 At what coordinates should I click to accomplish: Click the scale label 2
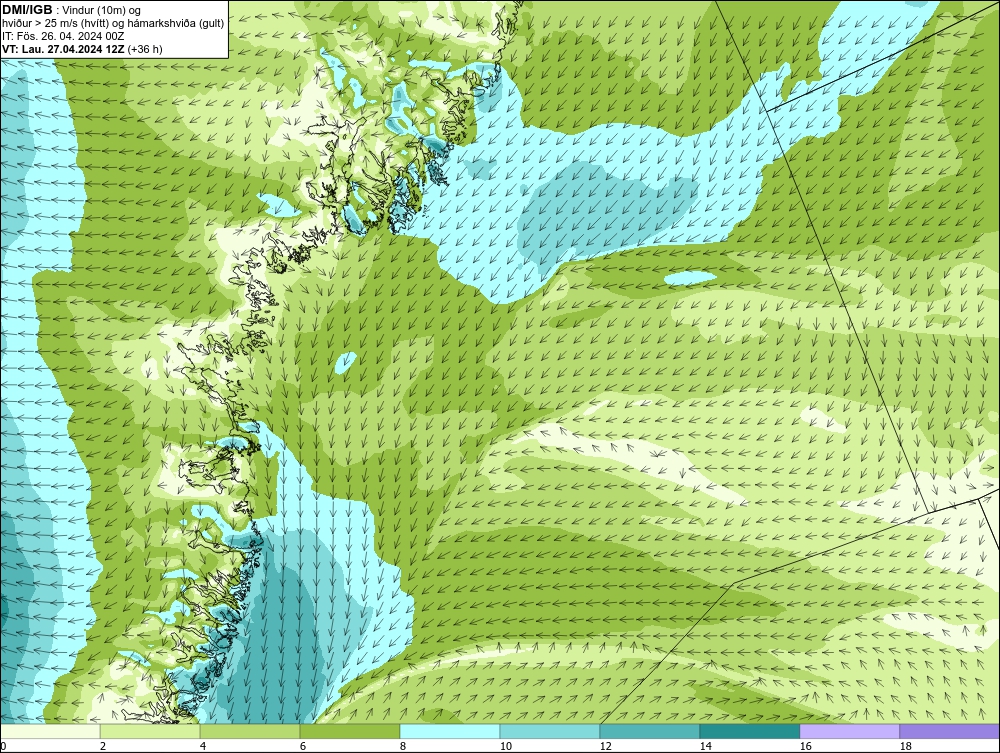pos(103,746)
